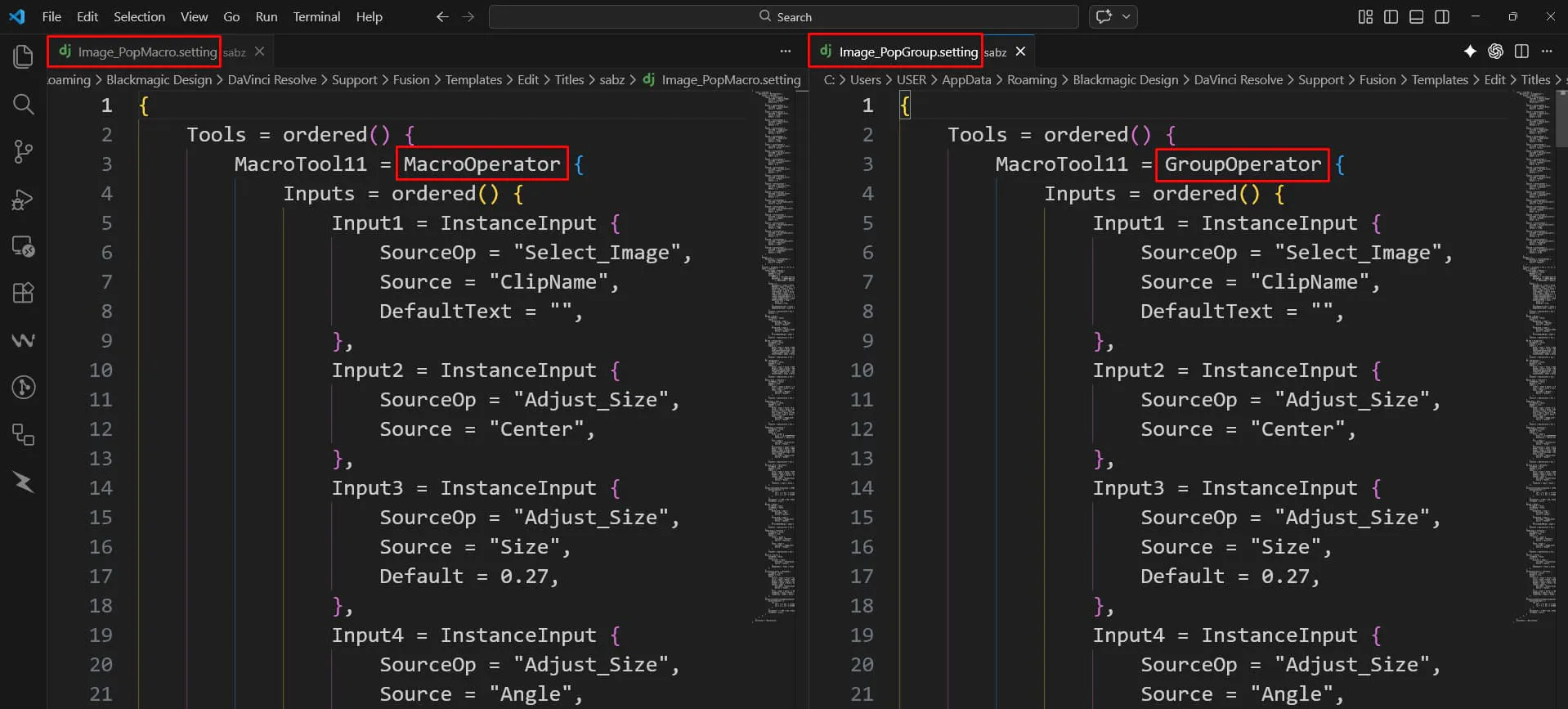Click Users in right breadcrumb
Screen dimensions: 1568x709
tap(865, 79)
